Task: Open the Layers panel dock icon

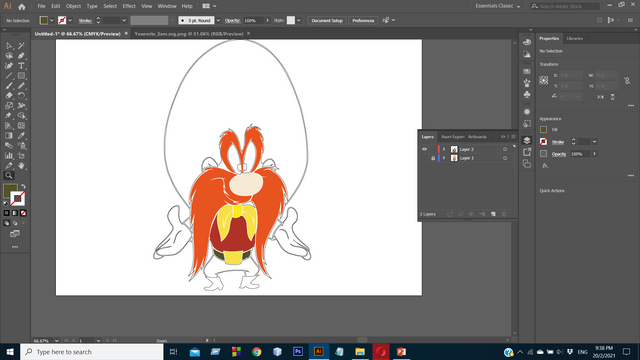Action: point(527,140)
